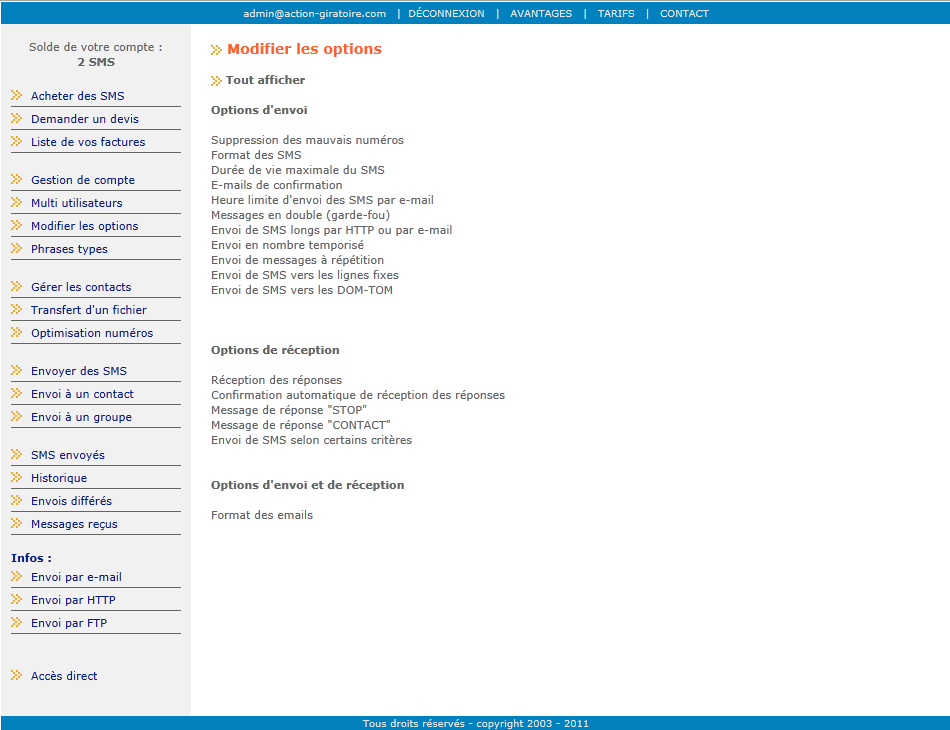This screenshot has height=730, width=950.
Task: Click the arrow icon beside Phrases types
Action: tap(16, 248)
